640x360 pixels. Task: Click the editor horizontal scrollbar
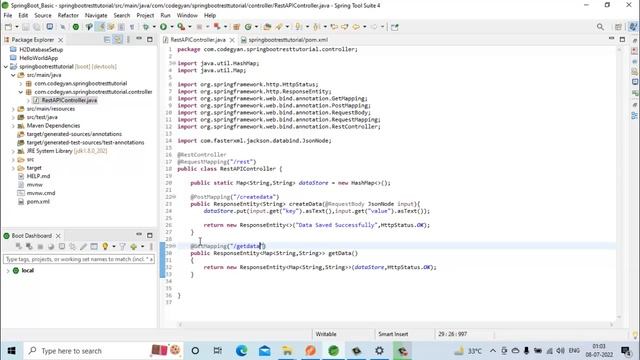396,324
